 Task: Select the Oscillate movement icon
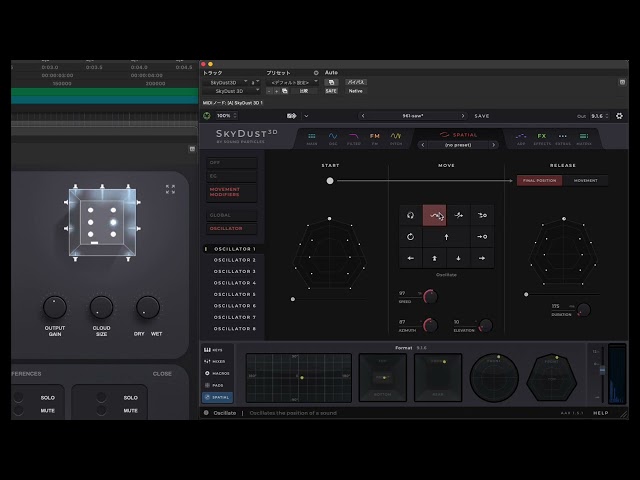pyautogui.click(x=434, y=216)
